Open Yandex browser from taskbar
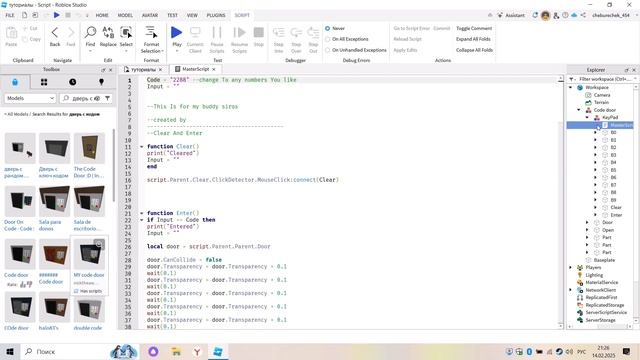The image size is (640, 360). [197, 351]
